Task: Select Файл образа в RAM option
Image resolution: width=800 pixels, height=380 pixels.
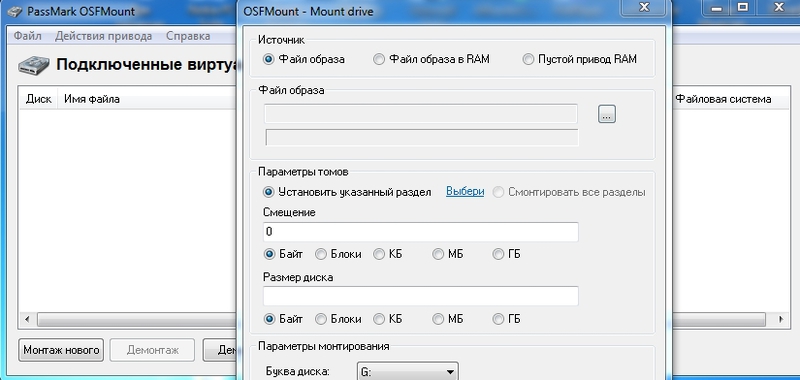Action: point(379,59)
